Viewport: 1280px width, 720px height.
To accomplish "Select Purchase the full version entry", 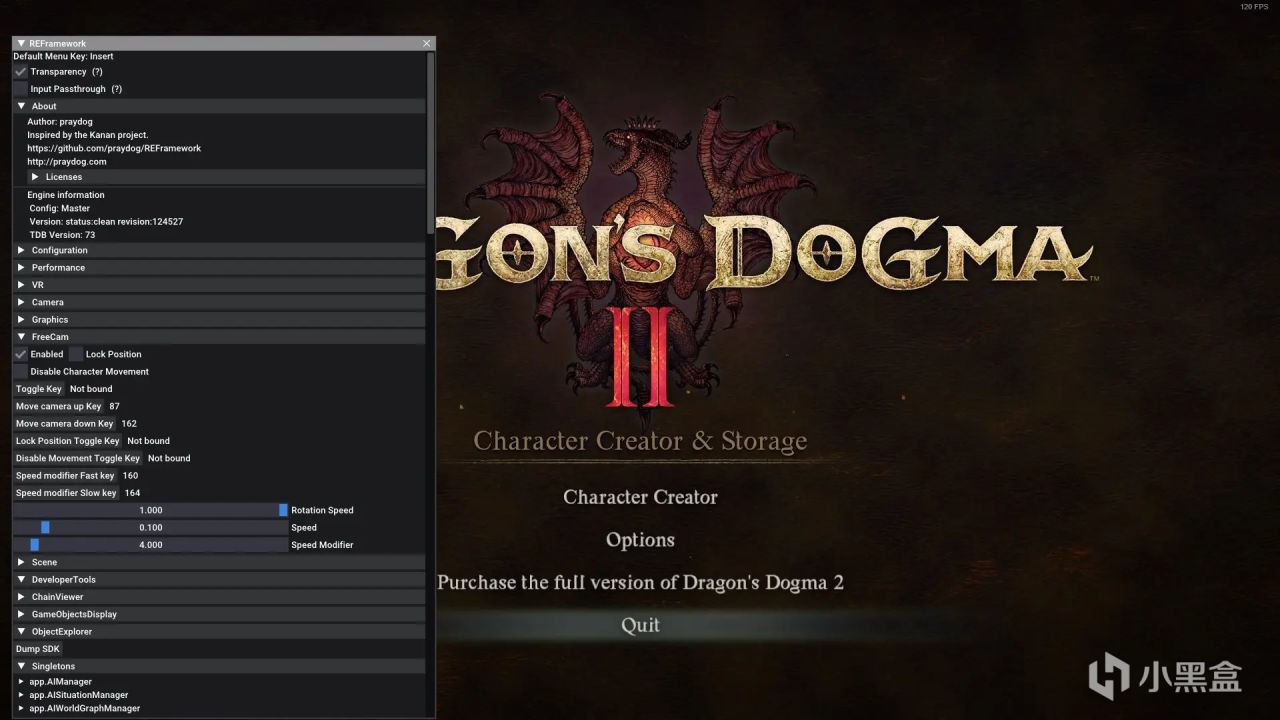I will 640,582.
